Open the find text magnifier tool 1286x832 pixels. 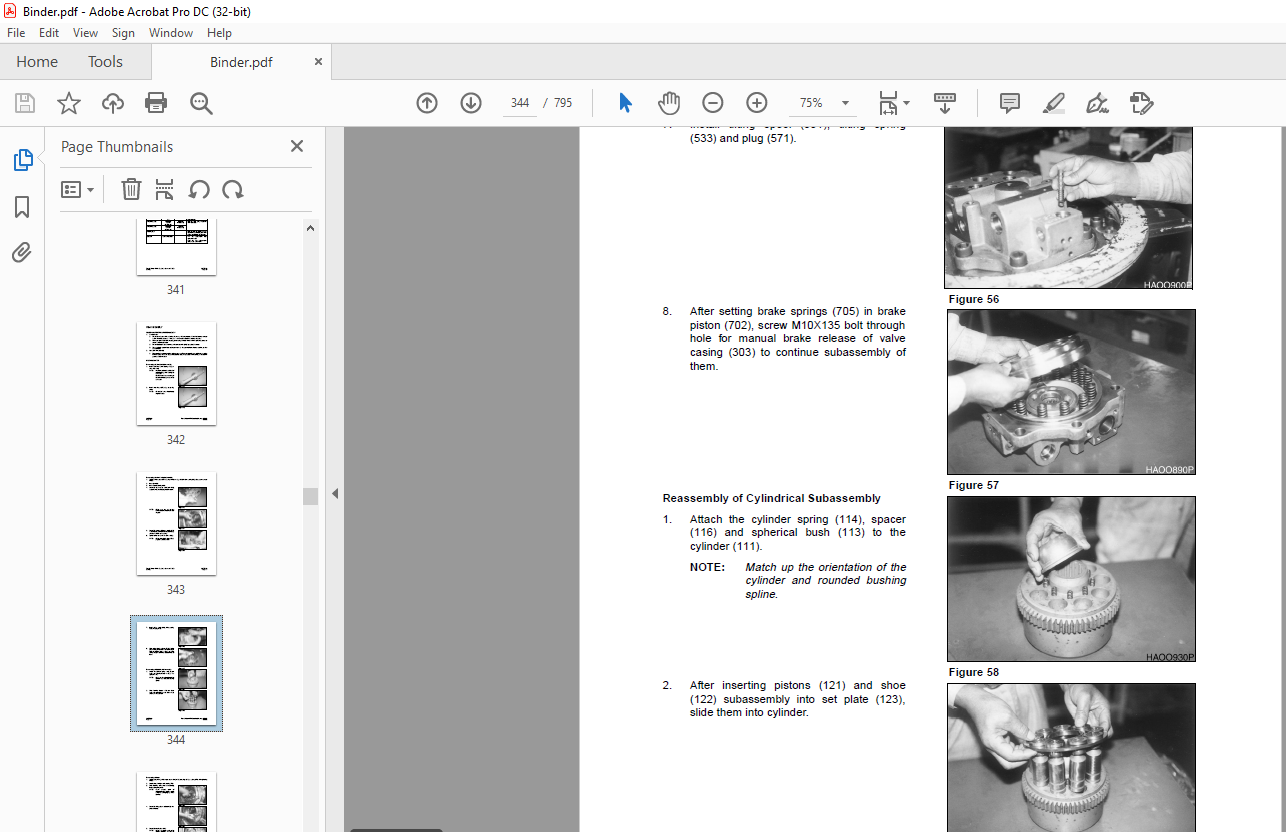(201, 103)
